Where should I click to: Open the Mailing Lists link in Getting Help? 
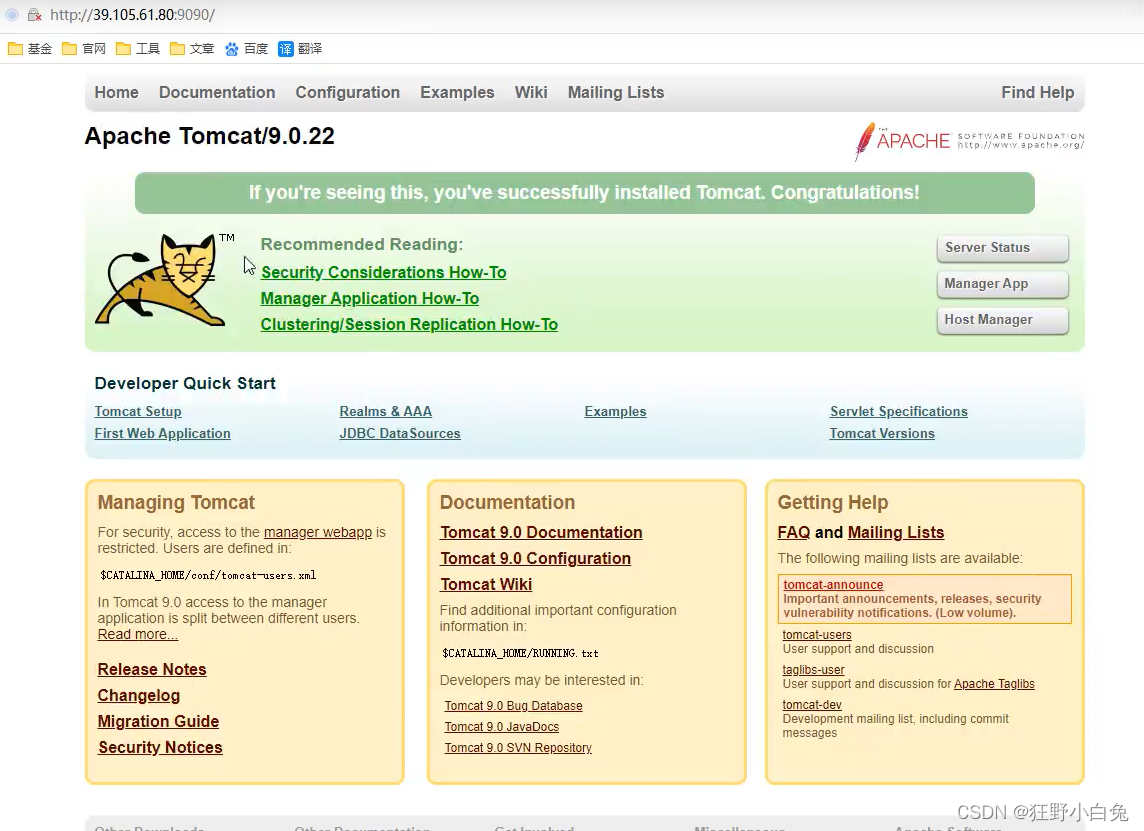click(x=896, y=533)
